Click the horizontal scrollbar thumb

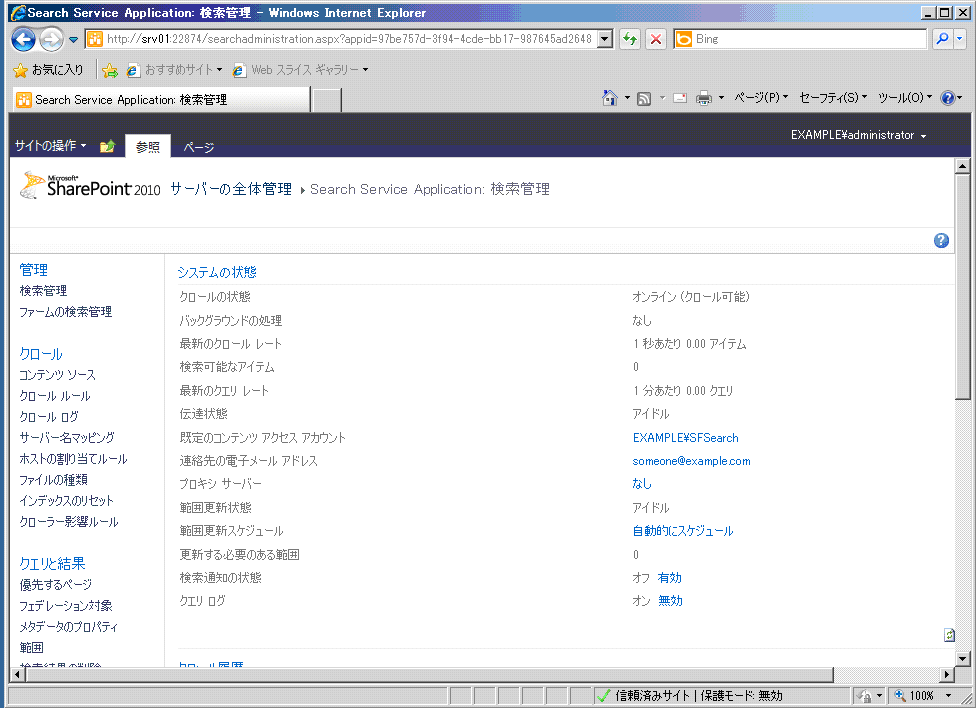point(429,674)
